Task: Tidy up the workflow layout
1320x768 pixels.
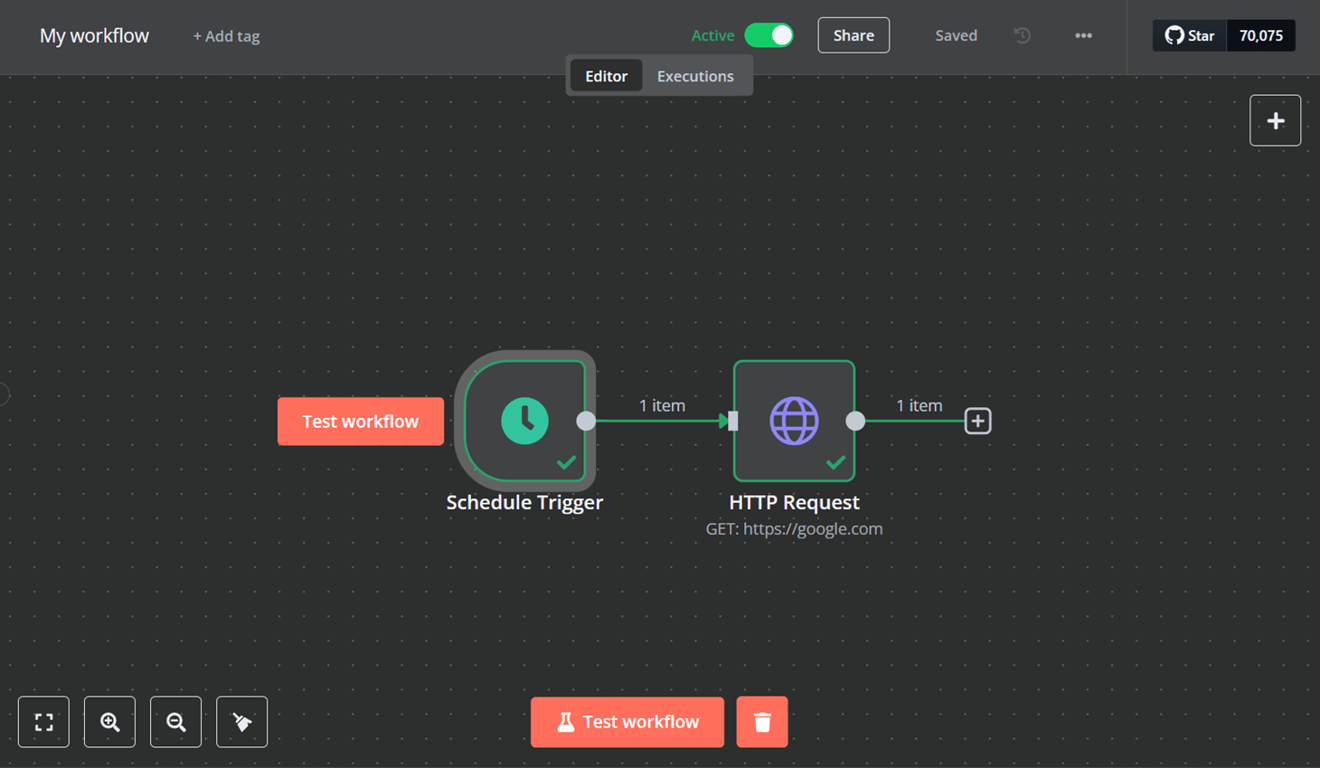Action: tap(241, 721)
